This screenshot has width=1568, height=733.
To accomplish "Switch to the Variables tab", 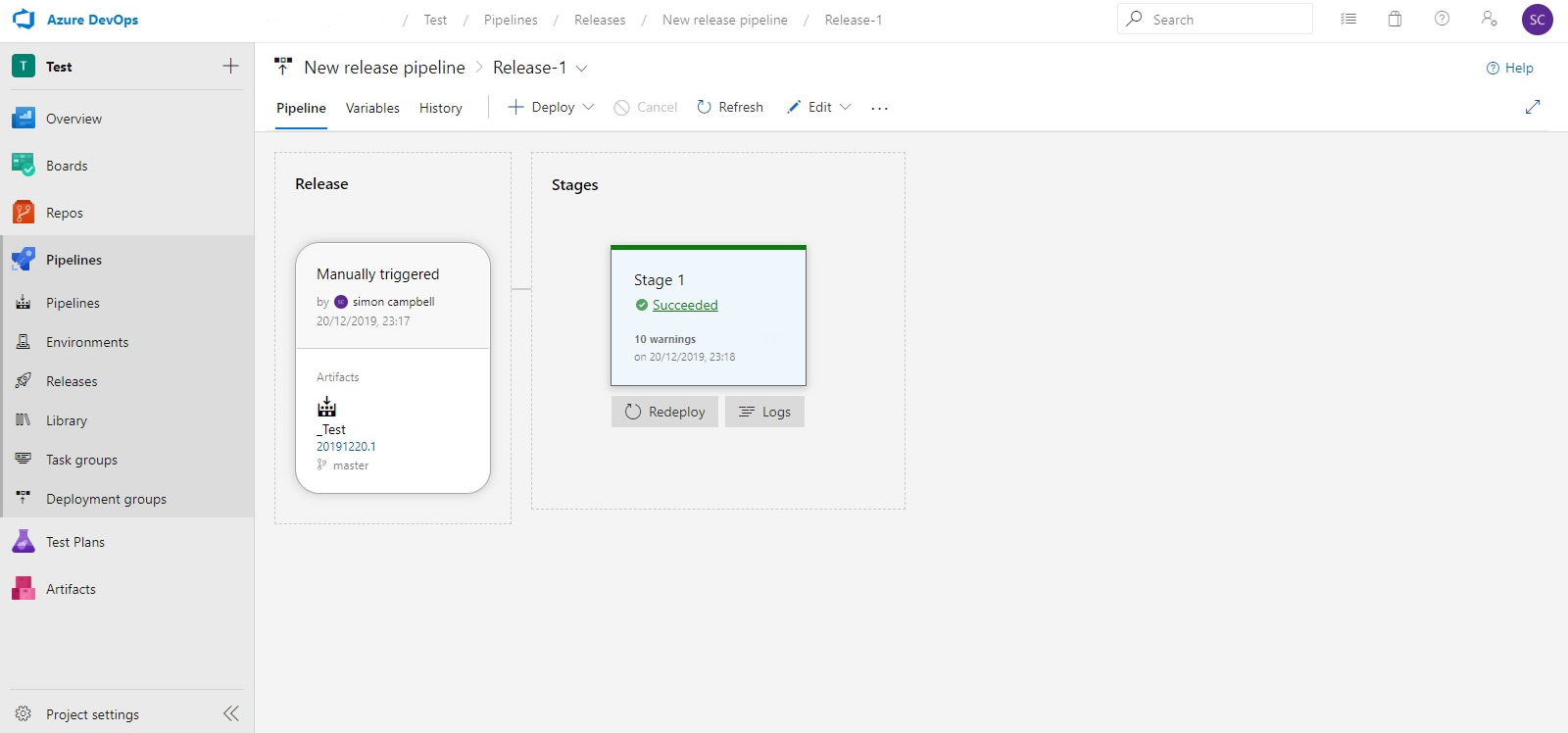I will pyautogui.click(x=372, y=108).
